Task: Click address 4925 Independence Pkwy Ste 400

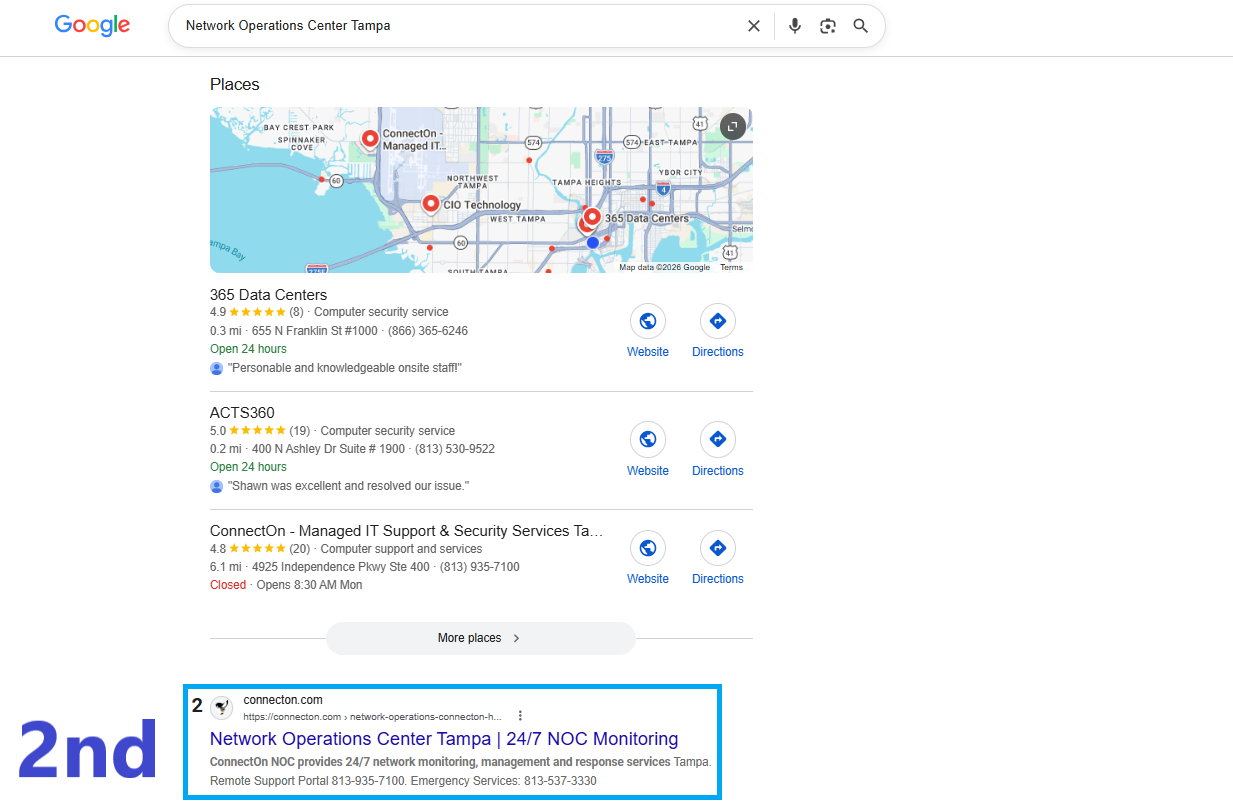Action: click(341, 567)
